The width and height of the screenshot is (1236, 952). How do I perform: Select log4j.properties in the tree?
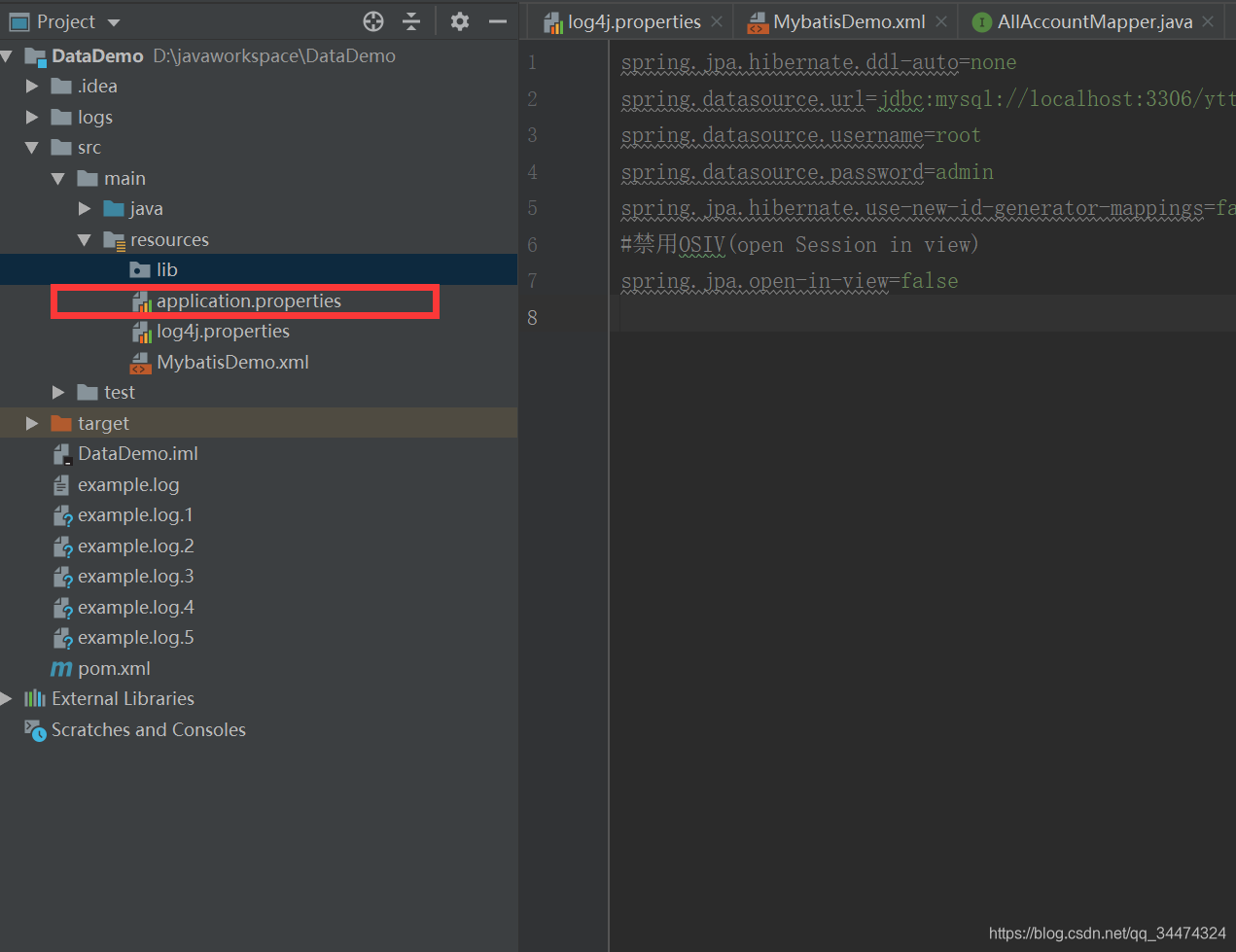[223, 332]
